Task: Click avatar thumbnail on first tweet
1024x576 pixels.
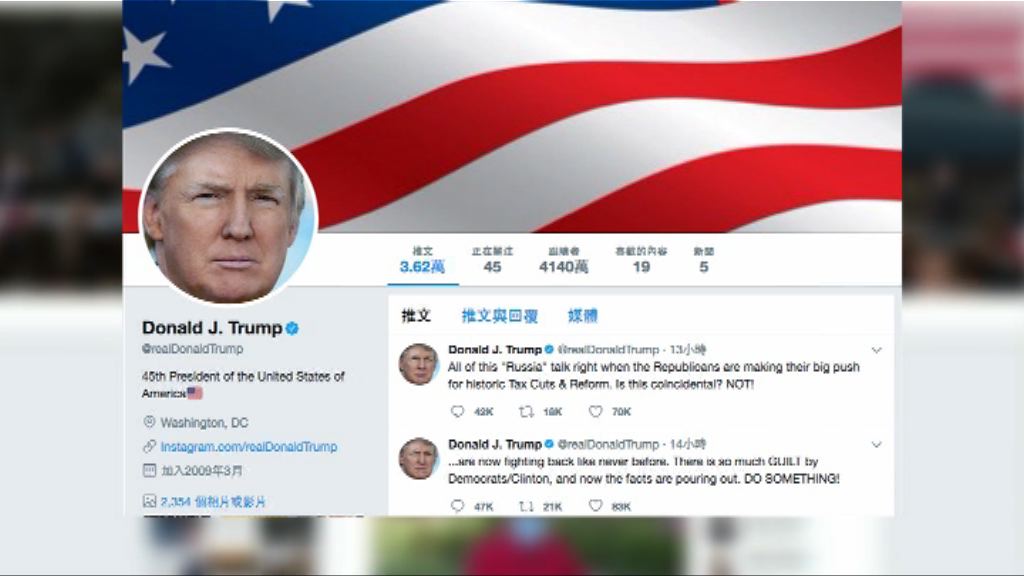Action: (x=419, y=364)
